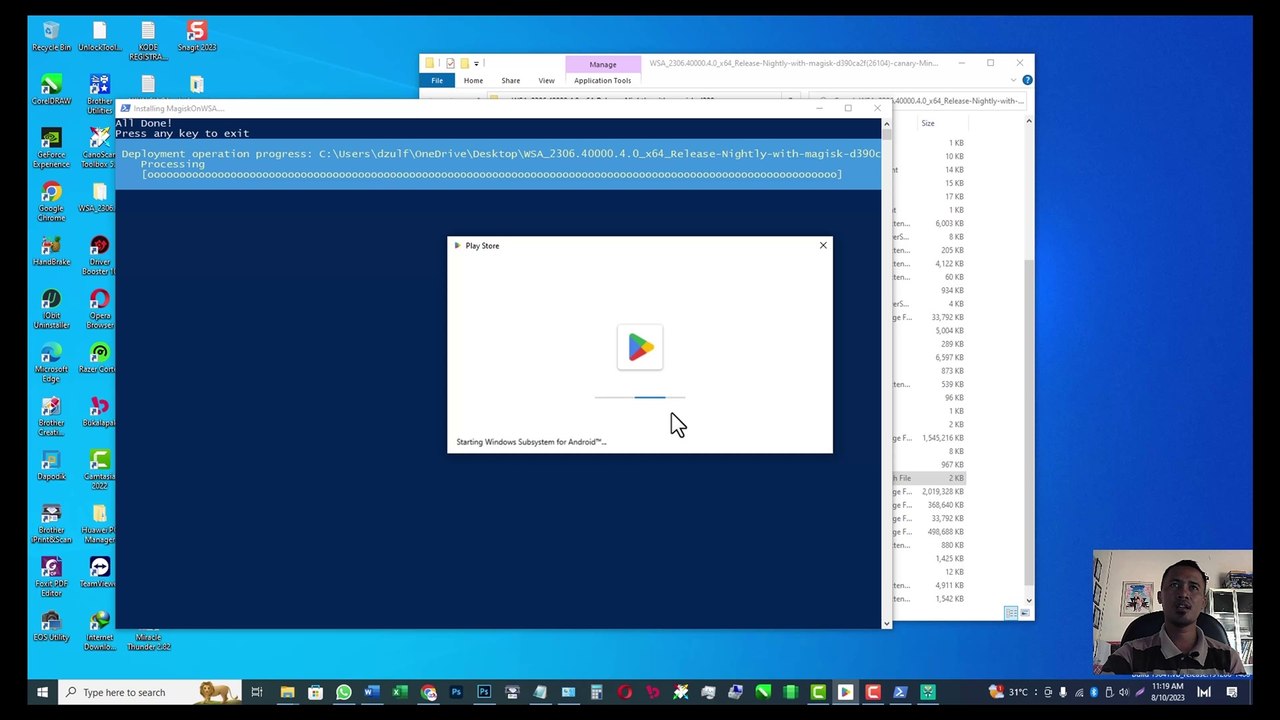Open the Opera Browser desktop shortcut
This screenshot has height=720, width=1280.
click(99, 310)
